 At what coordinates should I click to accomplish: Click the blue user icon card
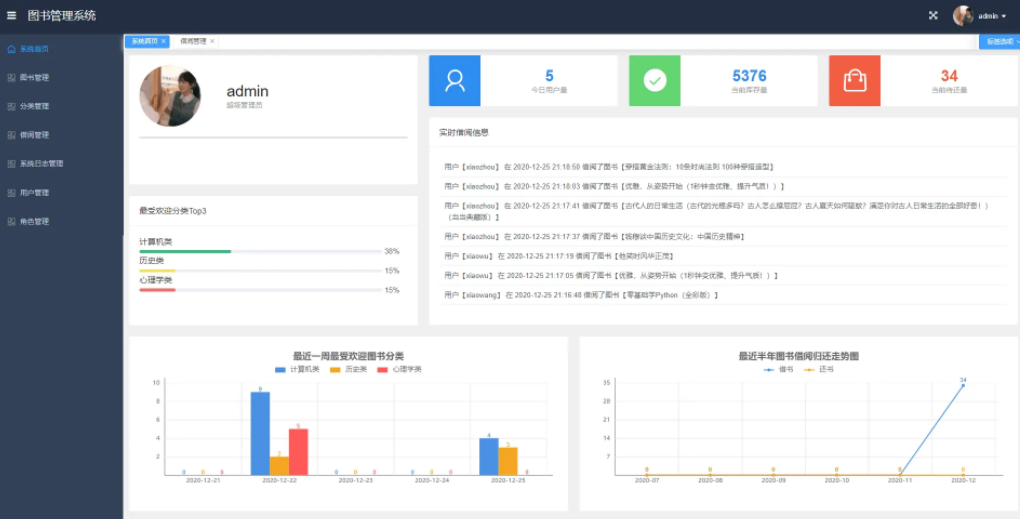point(455,81)
